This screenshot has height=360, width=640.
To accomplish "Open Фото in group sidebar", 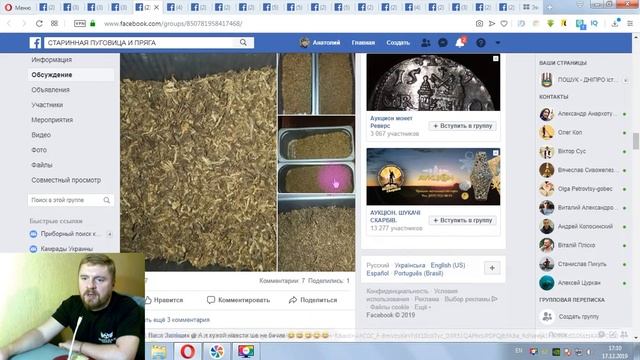I will (39, 150).
